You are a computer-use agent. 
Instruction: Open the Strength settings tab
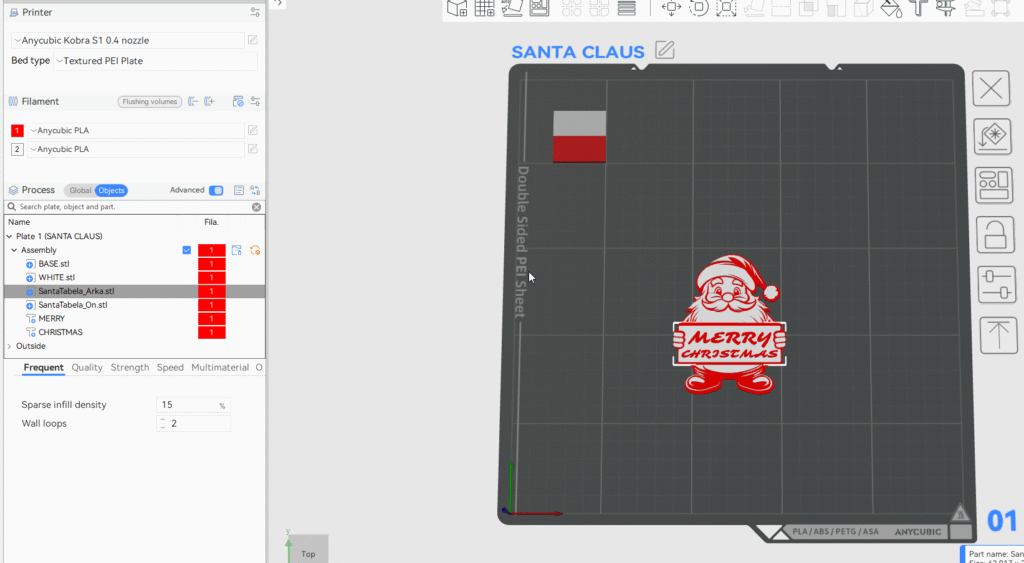tap(130, 368)
